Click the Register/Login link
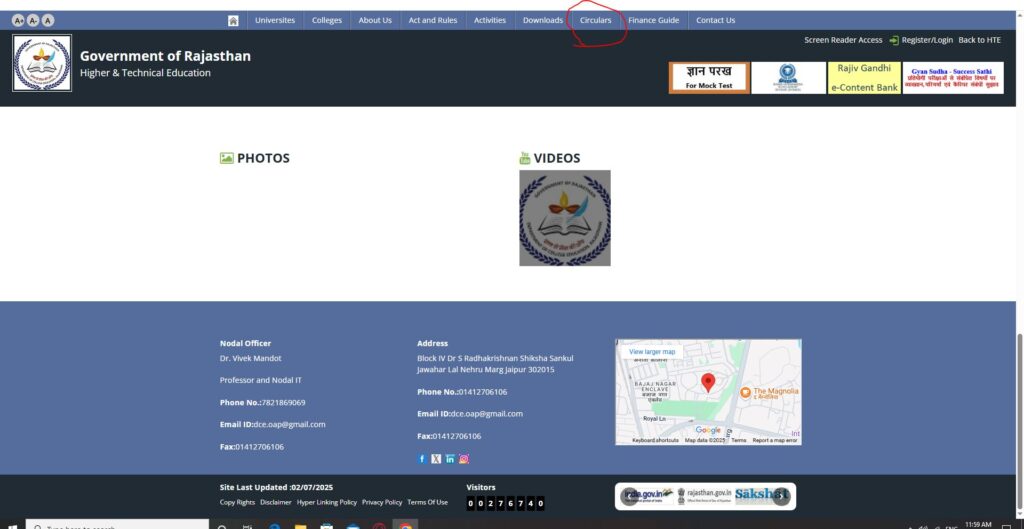Screen dimensions: 1024x529 coord(926,40)
